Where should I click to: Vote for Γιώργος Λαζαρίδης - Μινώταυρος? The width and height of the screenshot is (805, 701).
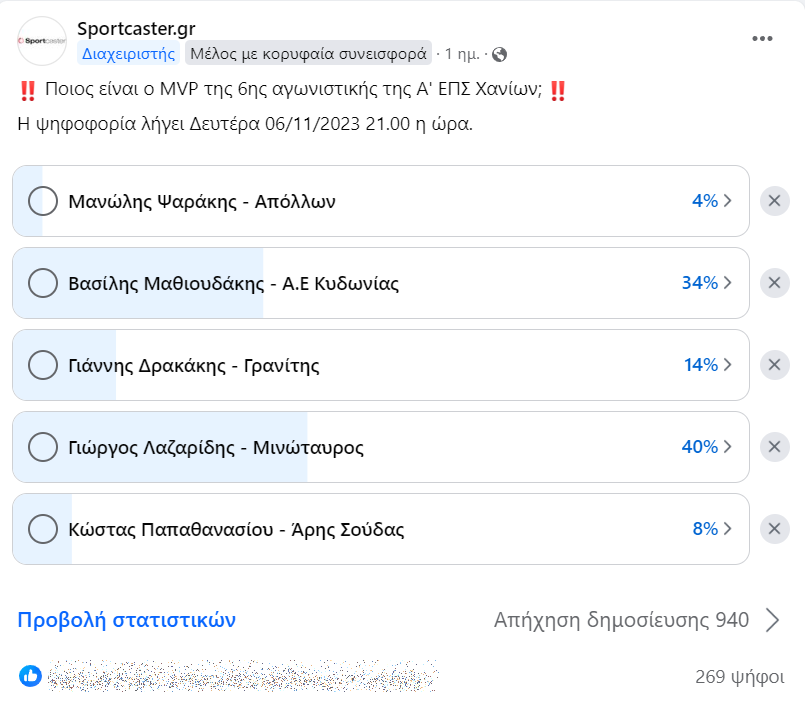tap(43, 447)
